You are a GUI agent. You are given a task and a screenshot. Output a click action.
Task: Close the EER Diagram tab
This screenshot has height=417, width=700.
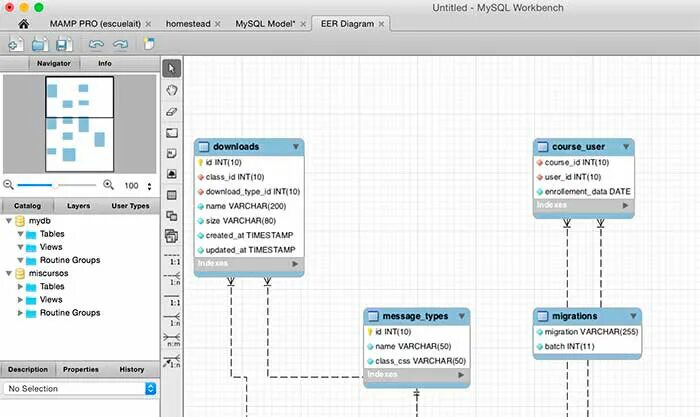[x=381, y=24]
